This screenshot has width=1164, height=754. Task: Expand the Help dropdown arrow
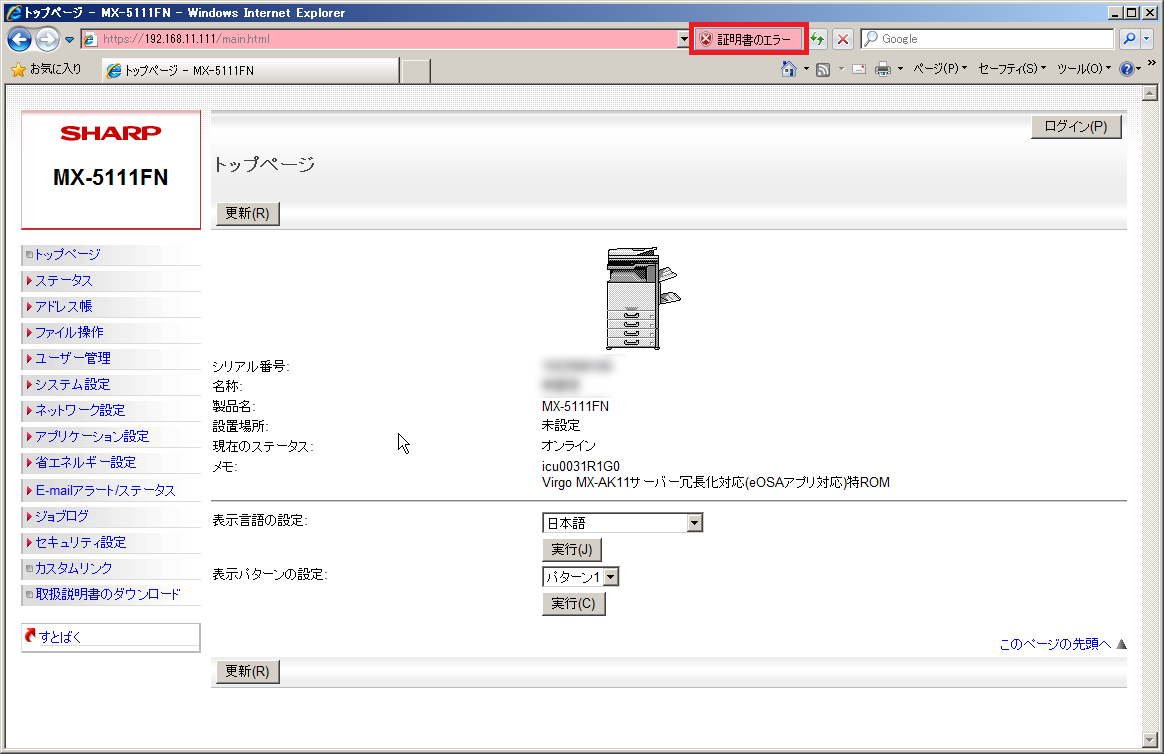pos(1138,69)
